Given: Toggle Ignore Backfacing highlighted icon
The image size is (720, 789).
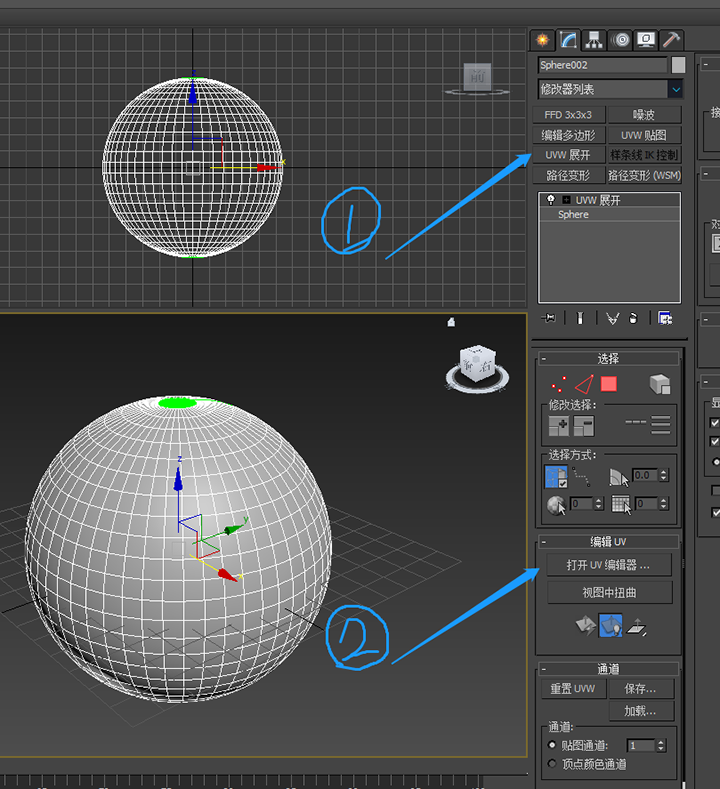Looking at the screenshot, I should click(556, 477).
